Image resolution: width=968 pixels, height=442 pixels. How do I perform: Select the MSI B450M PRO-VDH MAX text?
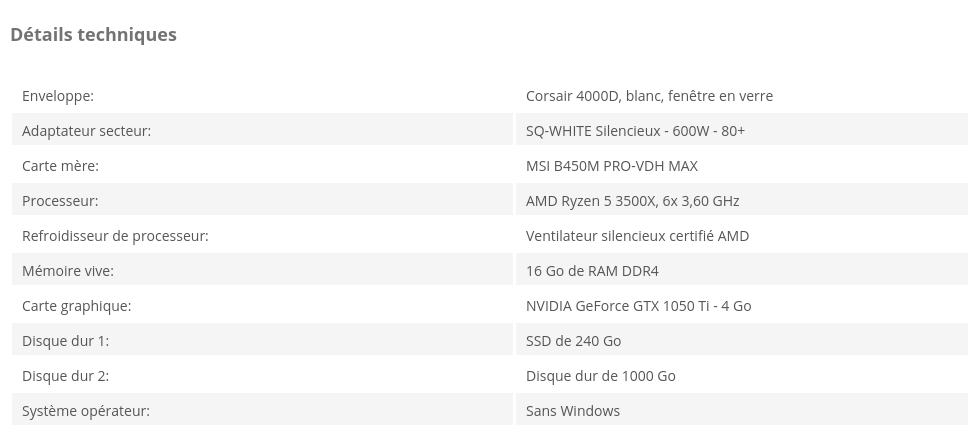pos(611,166)
